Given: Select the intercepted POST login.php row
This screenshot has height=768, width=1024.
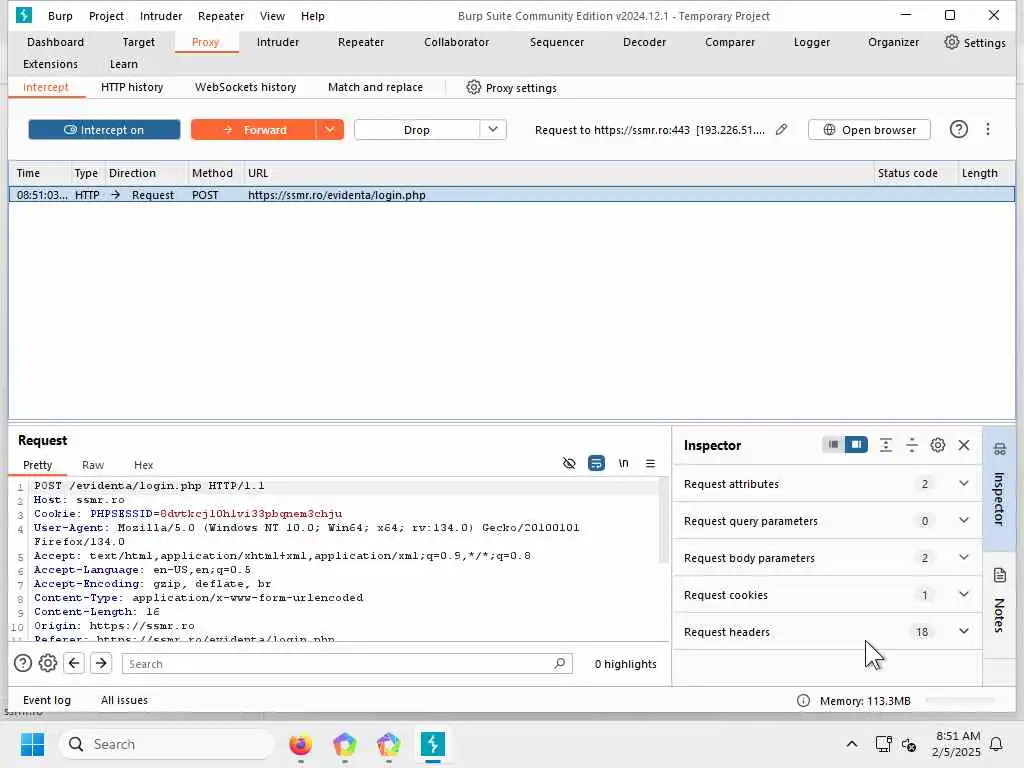Looking at the screenshot, I should pyautogui.click(x=511, y=195).
